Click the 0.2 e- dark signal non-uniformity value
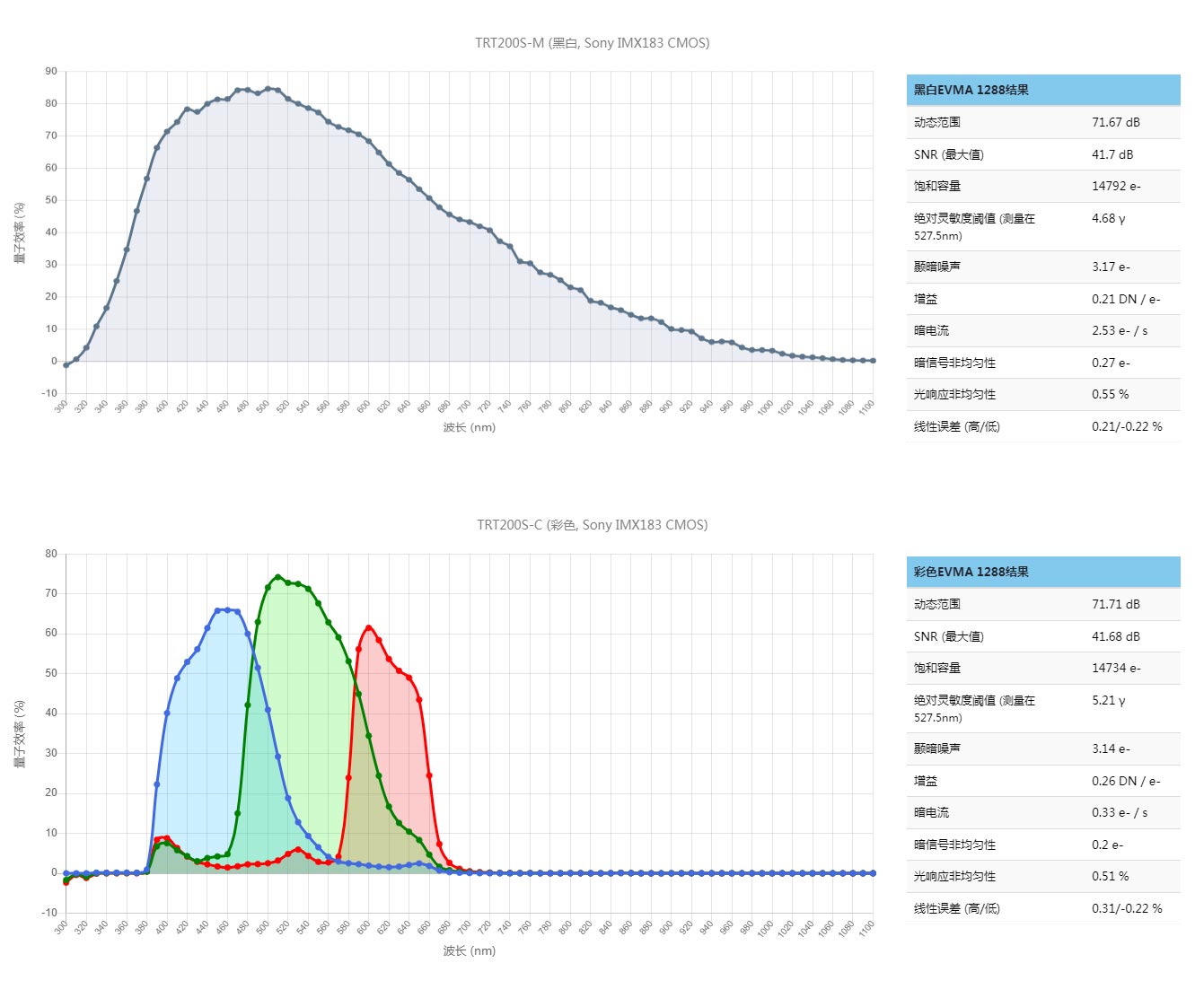The width and height of the screenshot is (1204, 998). tap(1107, 845)
